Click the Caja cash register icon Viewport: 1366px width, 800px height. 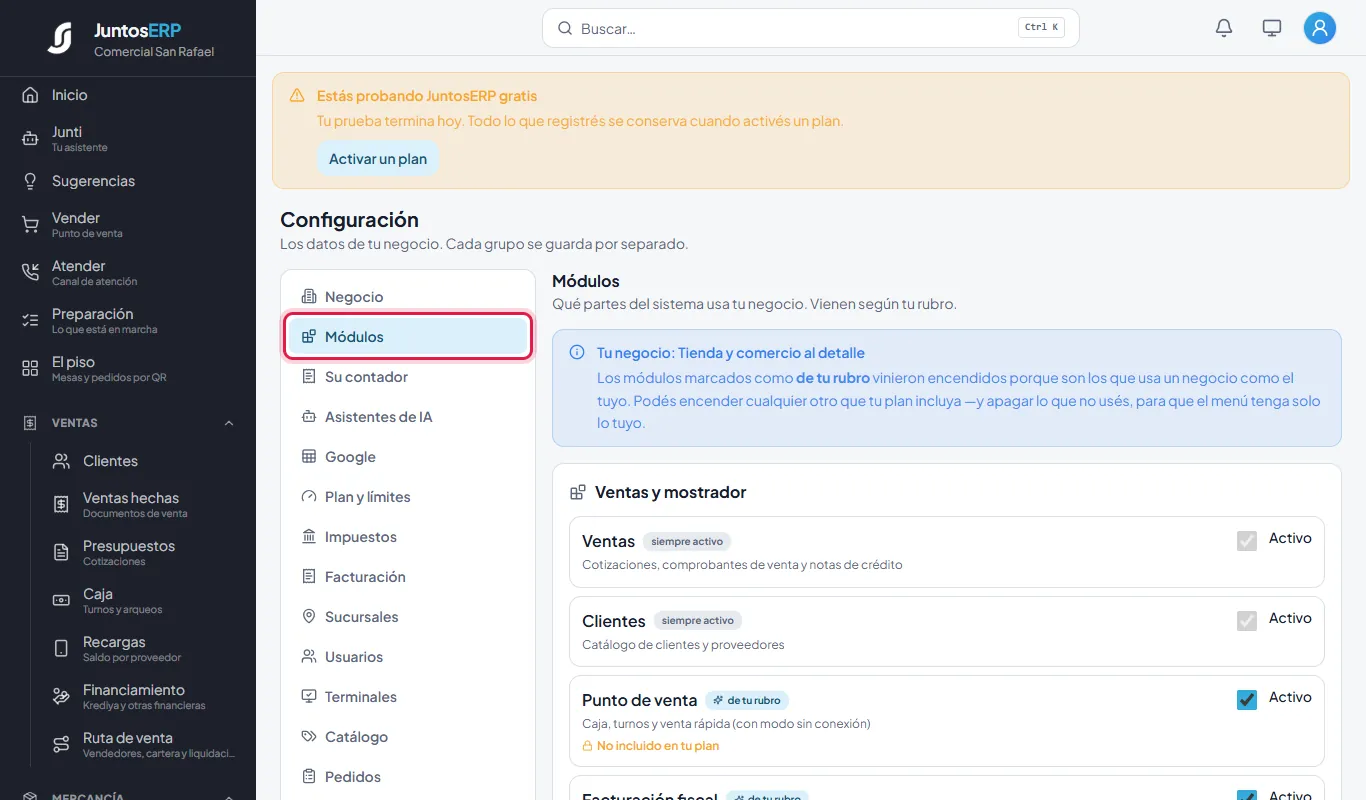61,601
